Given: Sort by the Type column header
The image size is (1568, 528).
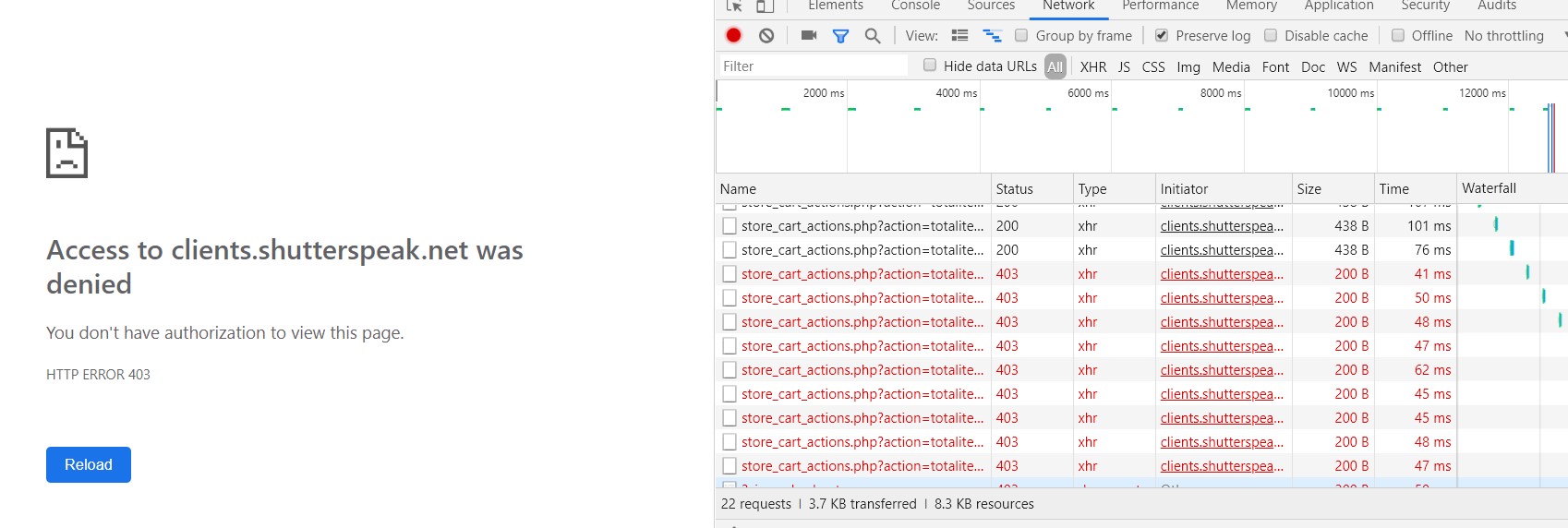Looking at the screenshot, I should (1115, 188).
